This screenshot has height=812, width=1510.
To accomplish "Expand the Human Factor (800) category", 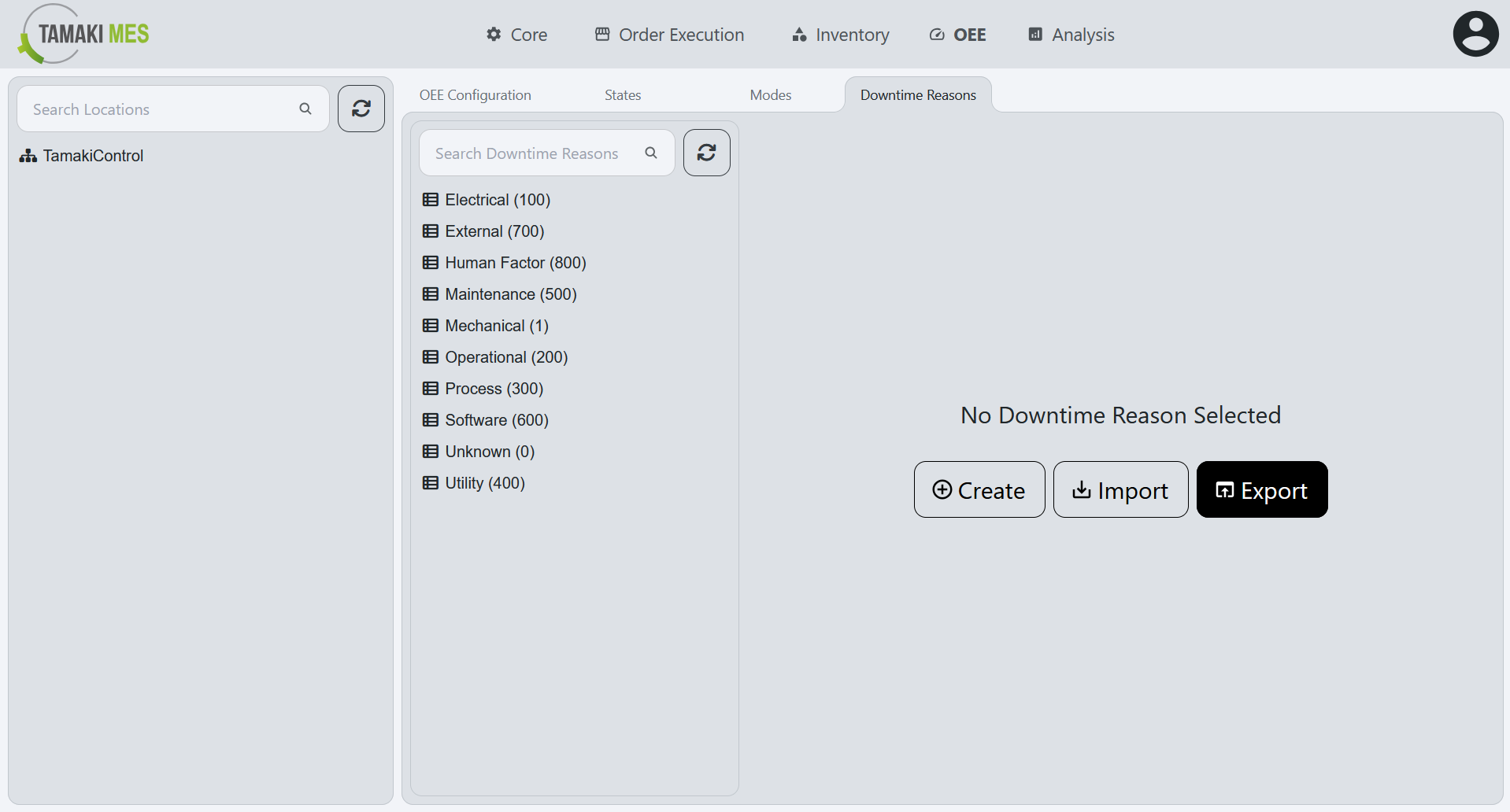I will point(515,262).
